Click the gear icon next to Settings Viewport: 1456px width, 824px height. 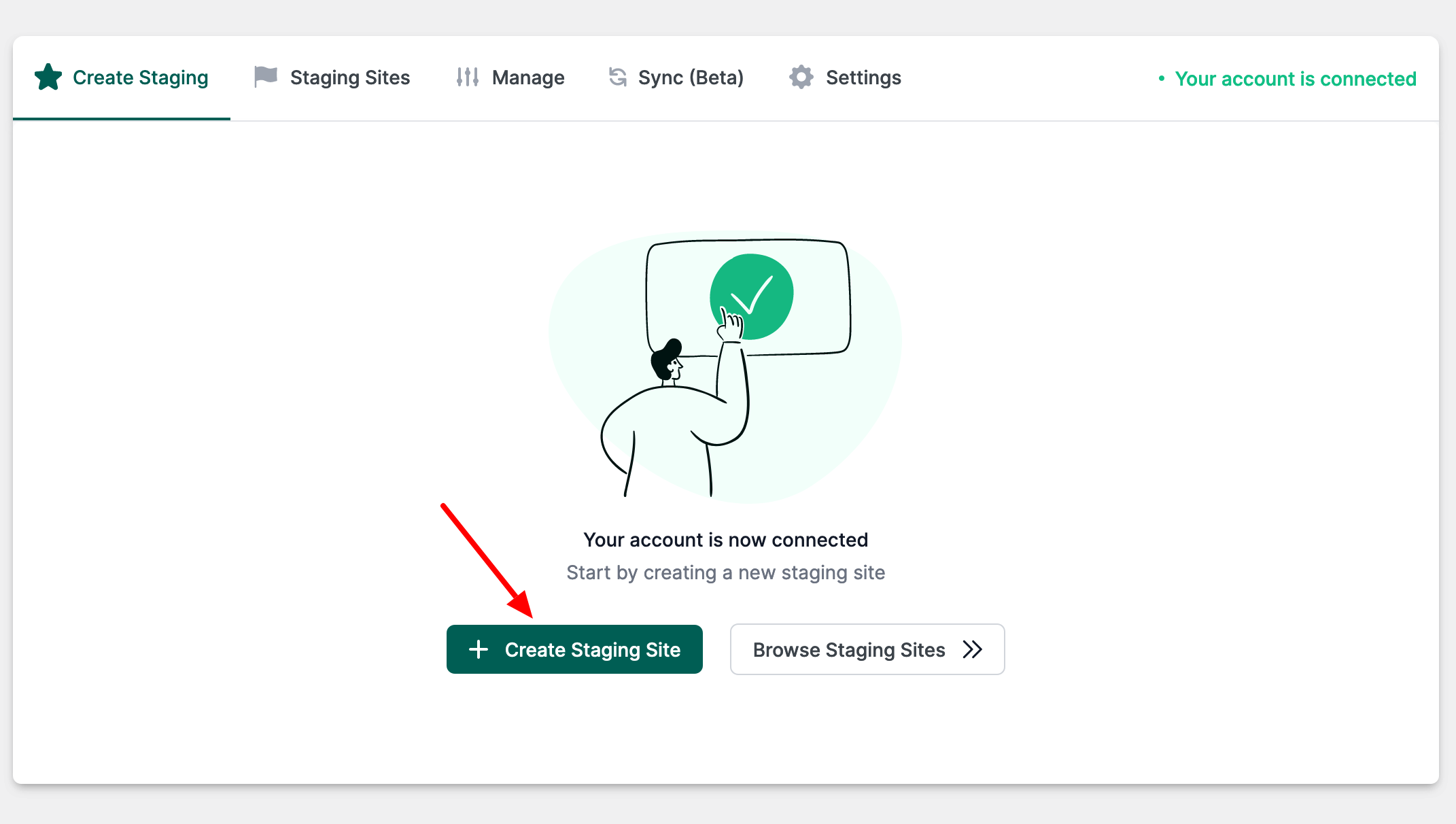point(801,77)
